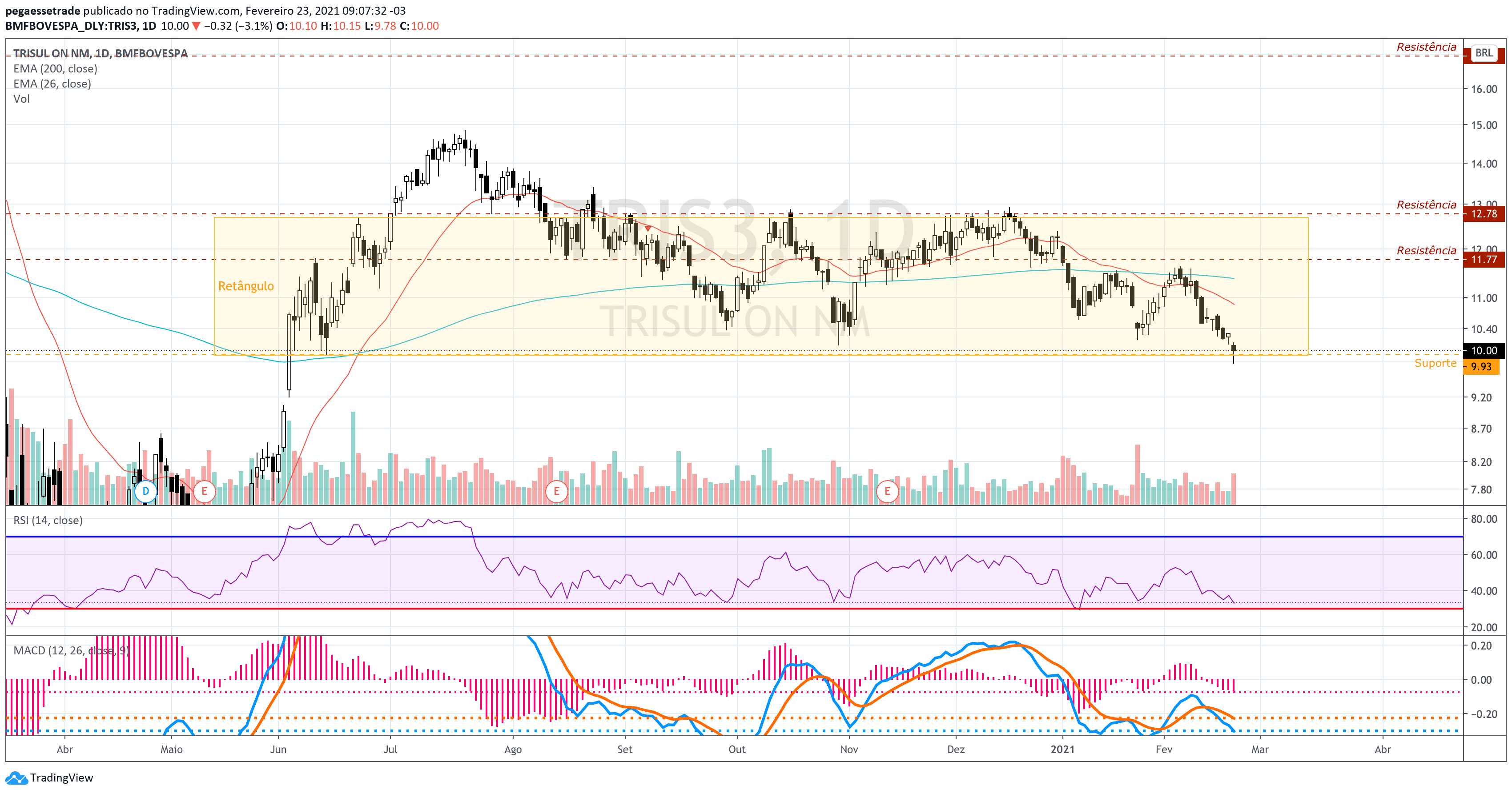The width and height of the screenshot is (1512, 794).
Task: Select the orange 9.93 support price label
Action: pos(1481,367)
